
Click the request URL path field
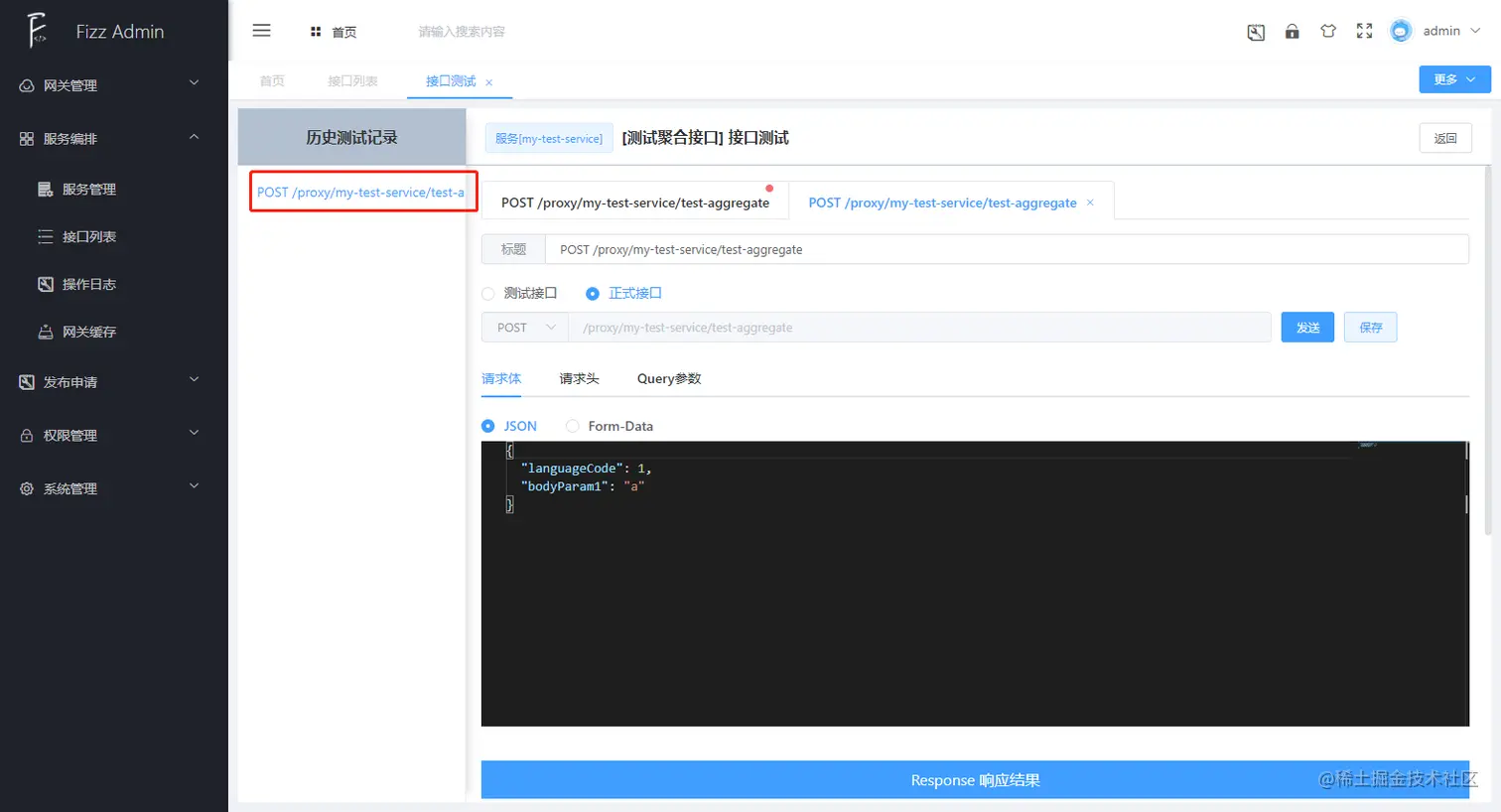(919, 328)
